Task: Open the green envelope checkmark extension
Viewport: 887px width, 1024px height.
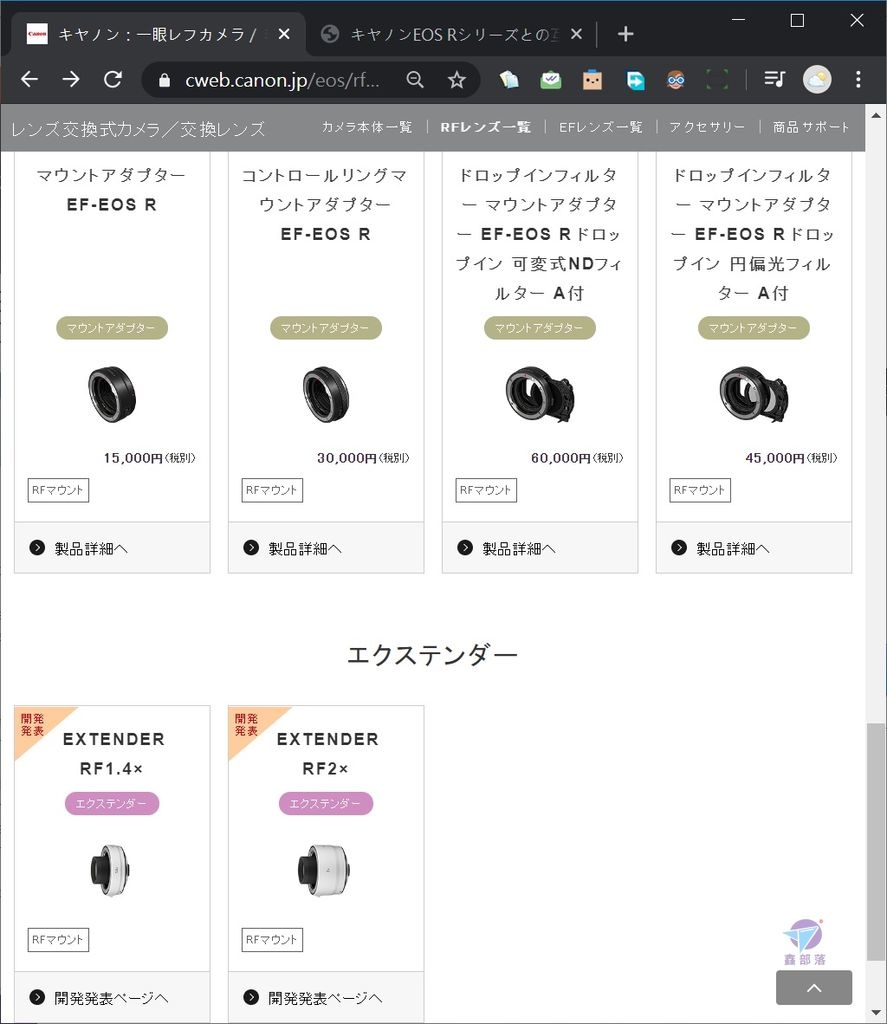Action: 551,80
